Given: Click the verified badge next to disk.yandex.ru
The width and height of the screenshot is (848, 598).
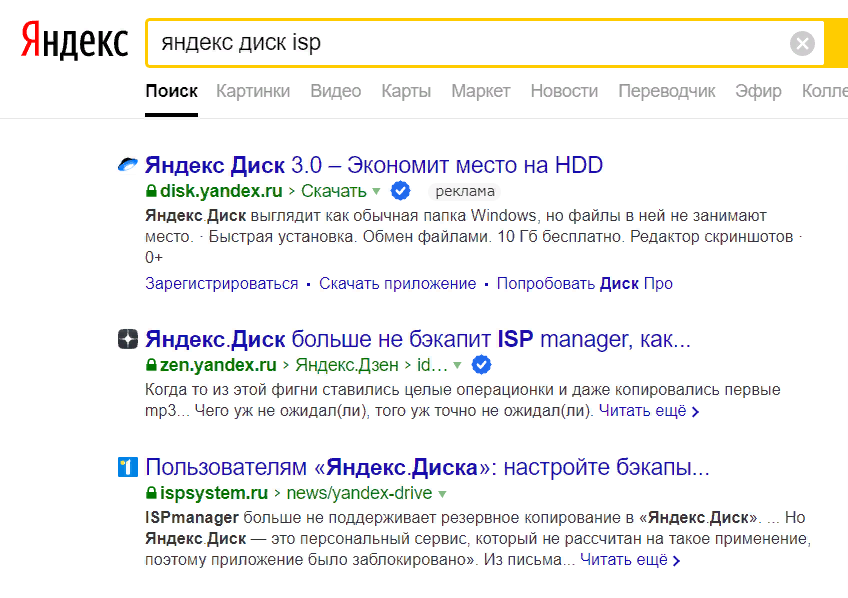Looking at the screenshot, I should click(x=400, y=190).
